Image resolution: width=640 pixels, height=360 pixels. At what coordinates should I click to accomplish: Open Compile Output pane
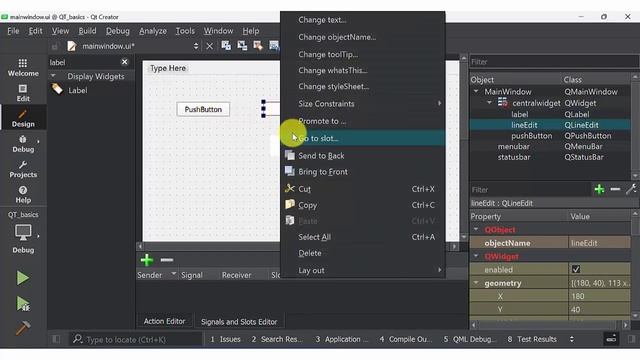(405, 339)
